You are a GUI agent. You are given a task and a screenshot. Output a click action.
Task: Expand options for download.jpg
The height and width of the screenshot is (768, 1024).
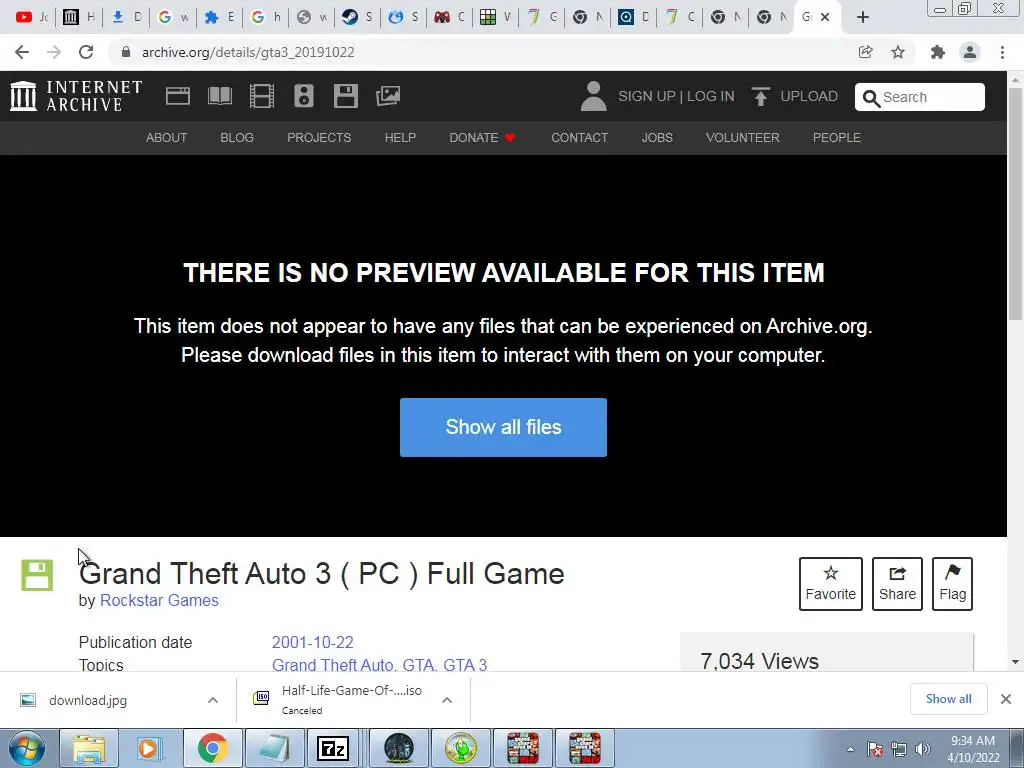213,700
